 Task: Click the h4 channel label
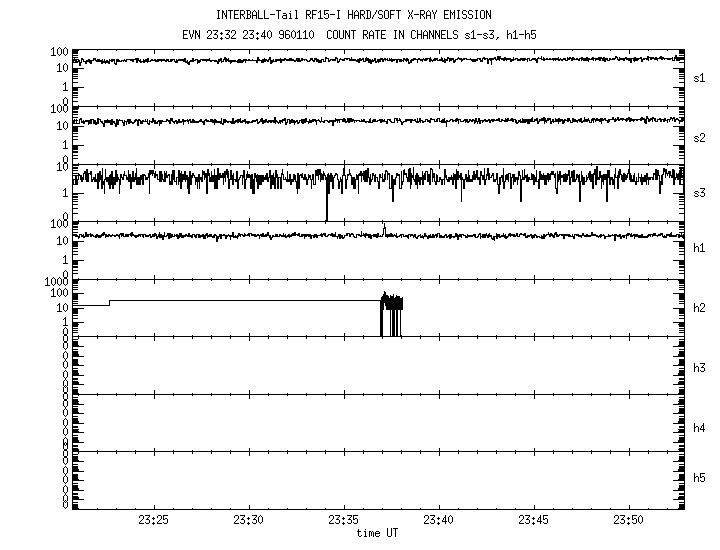tap(700, 428)
